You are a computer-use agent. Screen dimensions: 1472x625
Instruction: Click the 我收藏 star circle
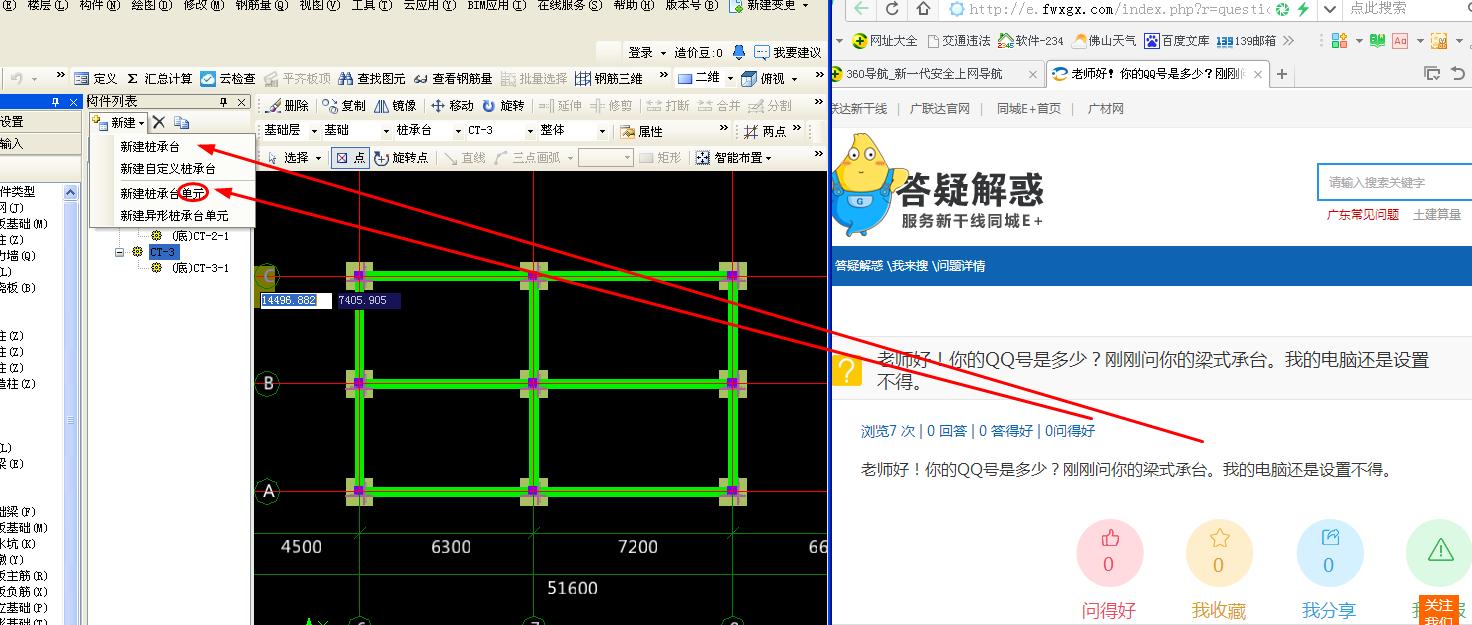click(1219, 553)
